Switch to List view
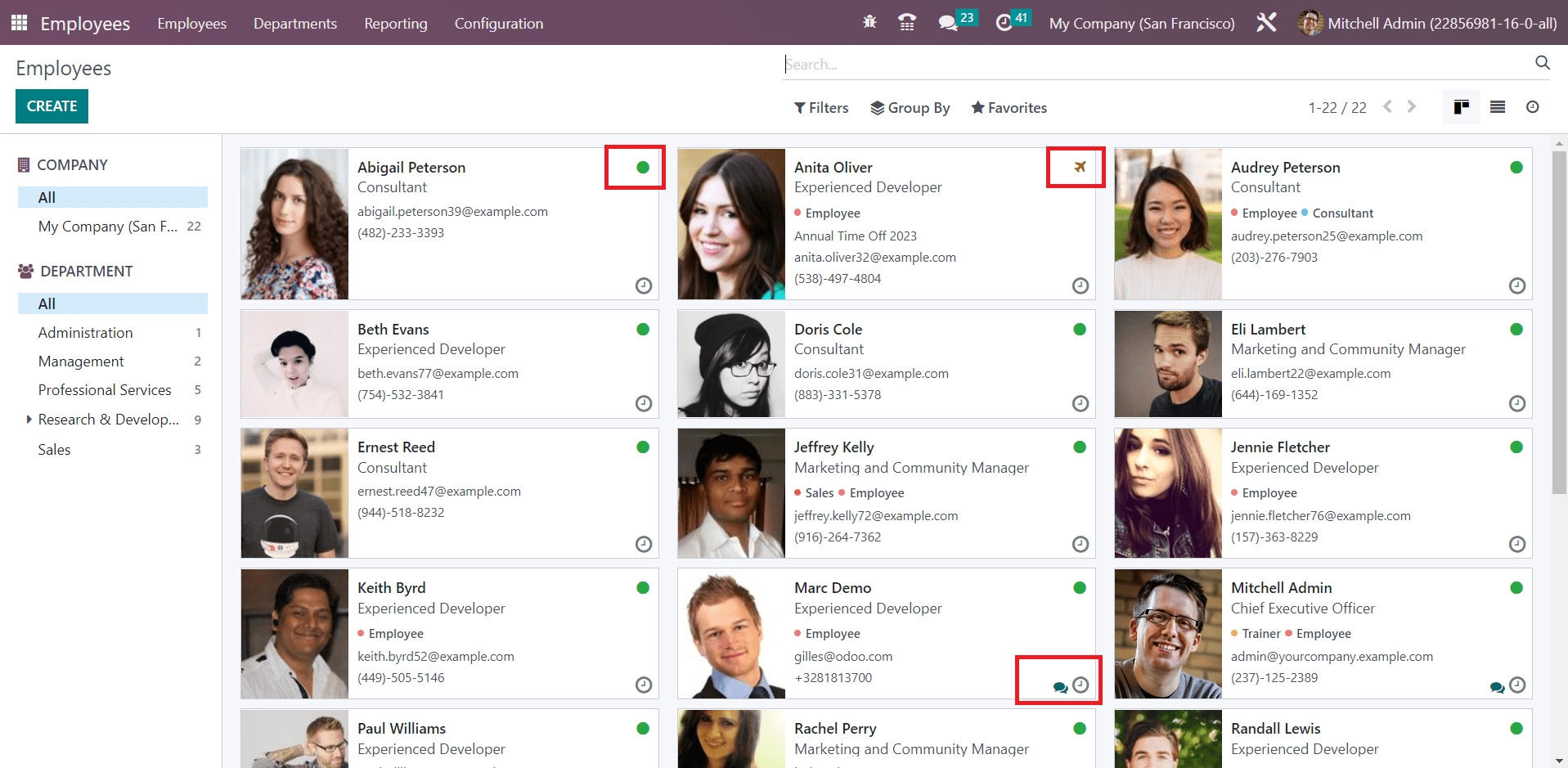This screenshot has width=1568, height=768. [x=1497, y=107]
